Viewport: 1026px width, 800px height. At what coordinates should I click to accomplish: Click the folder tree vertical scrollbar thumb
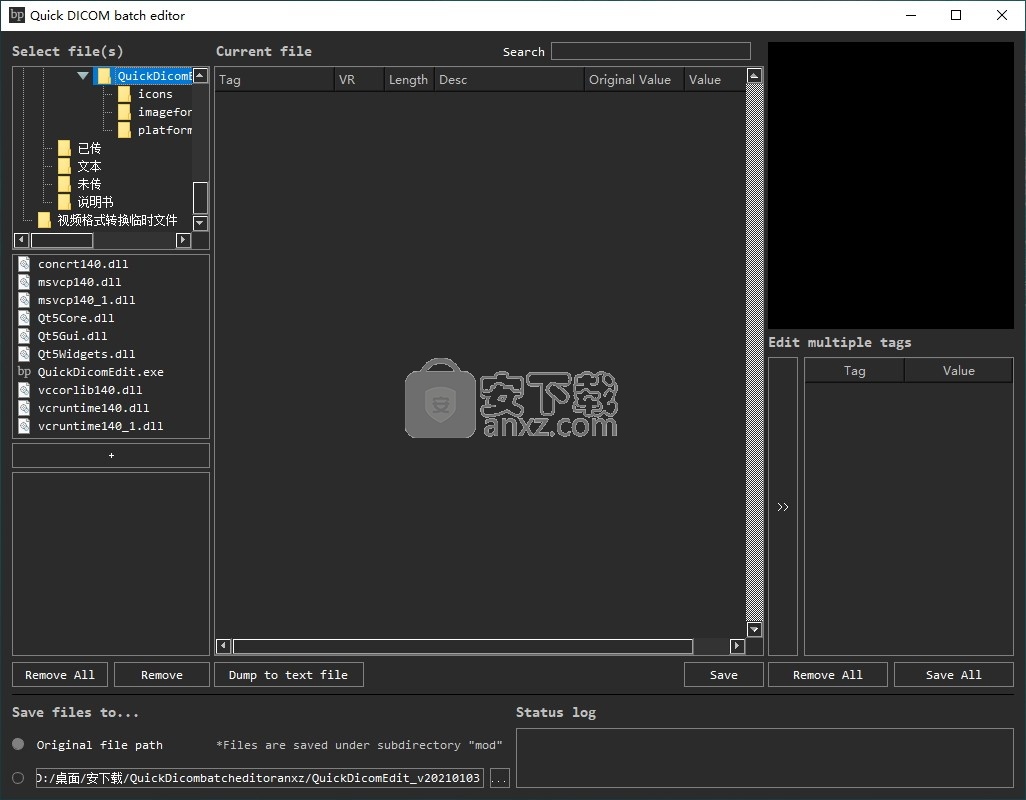tap(201, 198)
